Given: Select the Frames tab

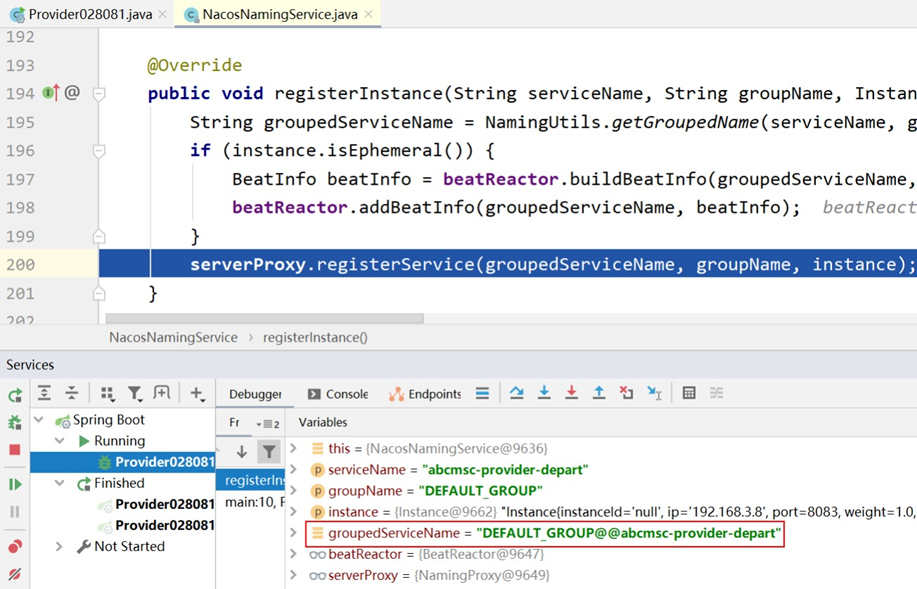Looking at the screenshot, I should pyautogui.click(x=235, y=422).
